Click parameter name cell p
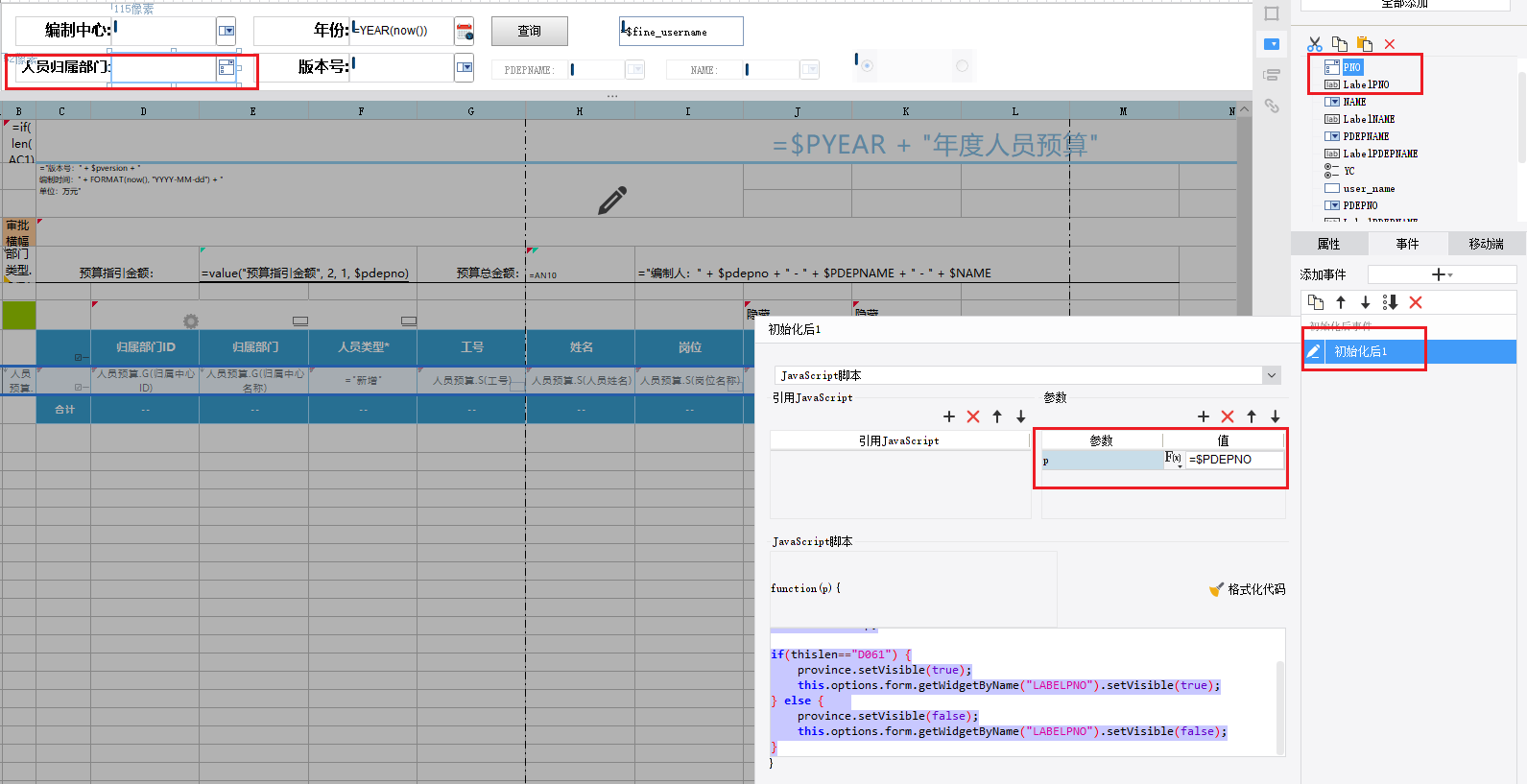This screenshot has width=1527, height=784. pyautogui.click(x=1102, y=460)
